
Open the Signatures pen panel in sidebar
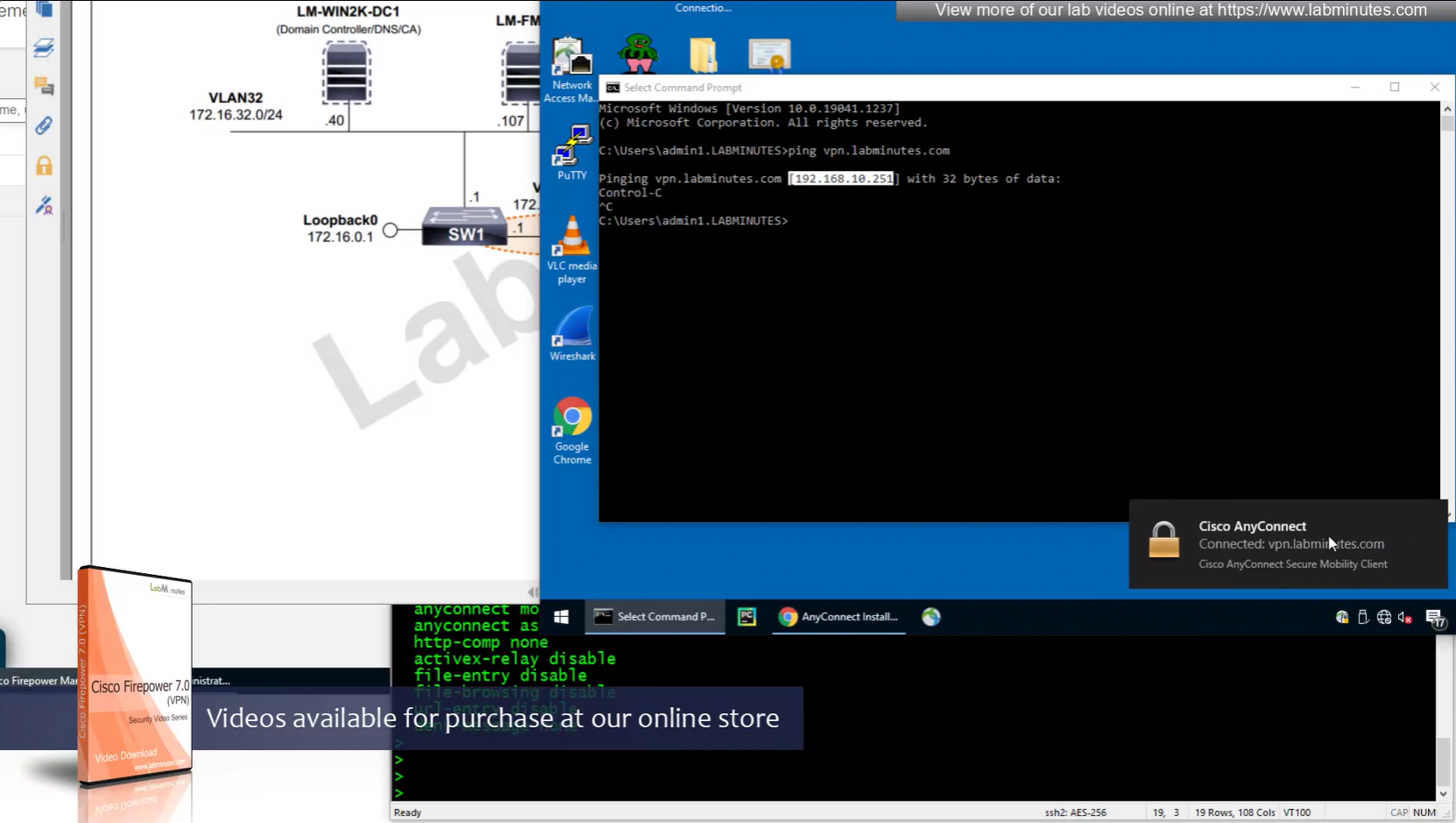(44, 206)
